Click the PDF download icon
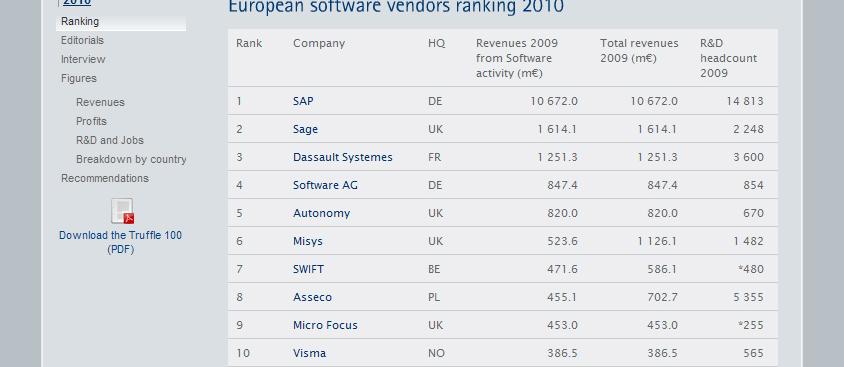844x367 pixels. pos(122,211)
